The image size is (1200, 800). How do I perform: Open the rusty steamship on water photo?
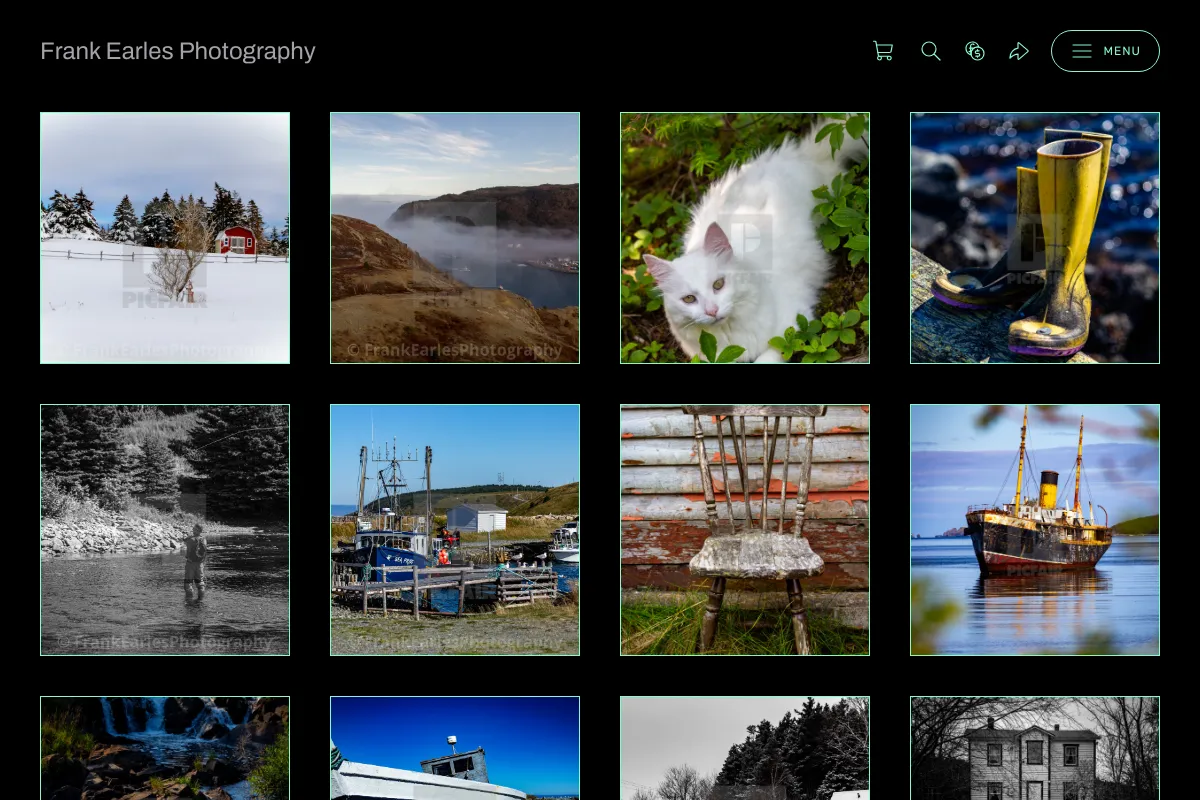pos(1035,530)
